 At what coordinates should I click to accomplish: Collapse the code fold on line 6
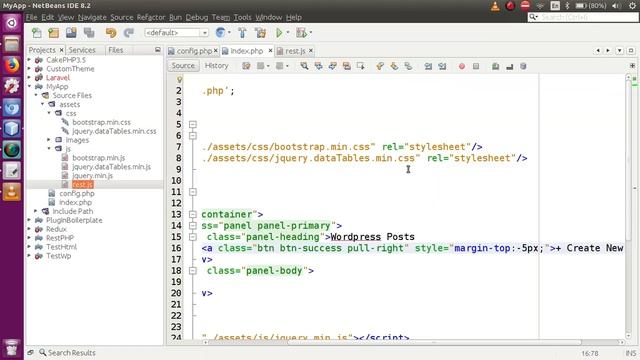pos(193,136)
